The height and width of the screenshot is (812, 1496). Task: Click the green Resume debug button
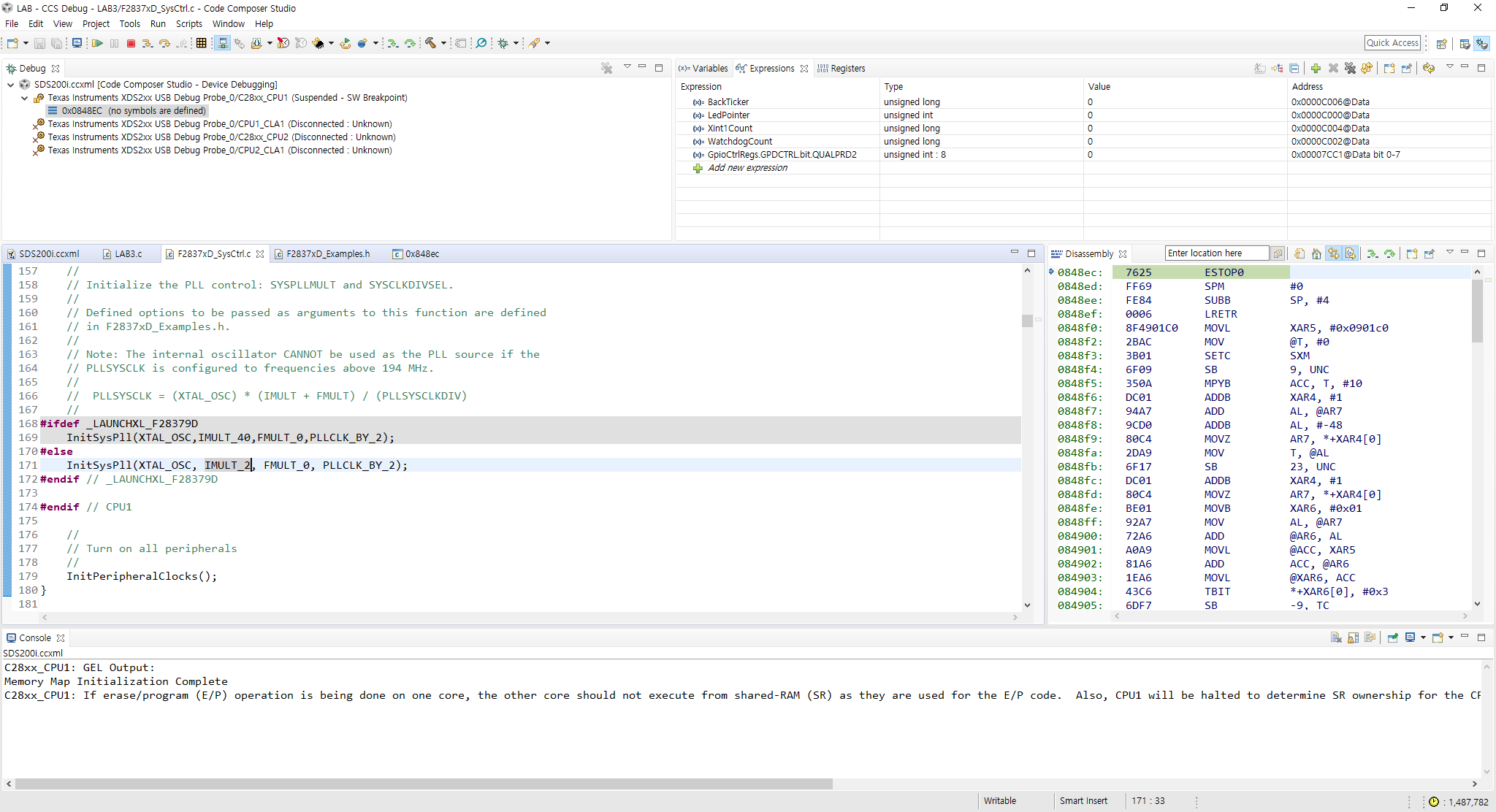97,44
